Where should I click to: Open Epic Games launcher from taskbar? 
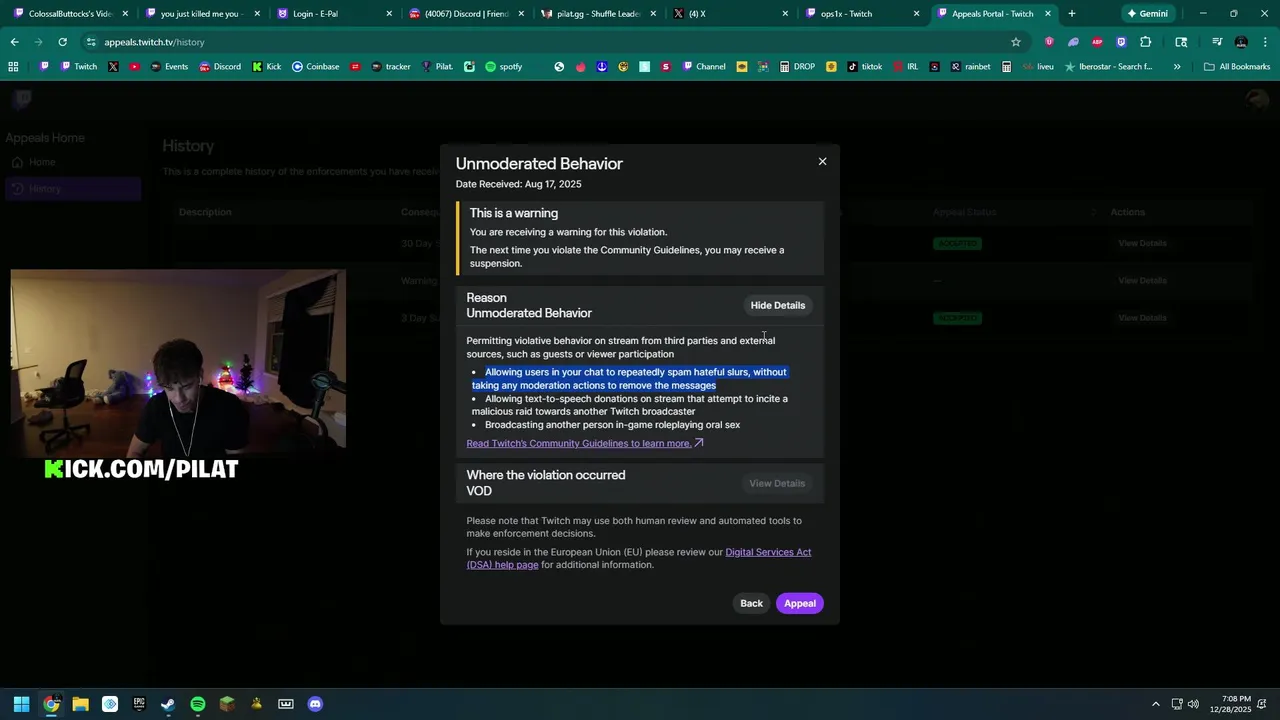point(139,704)
